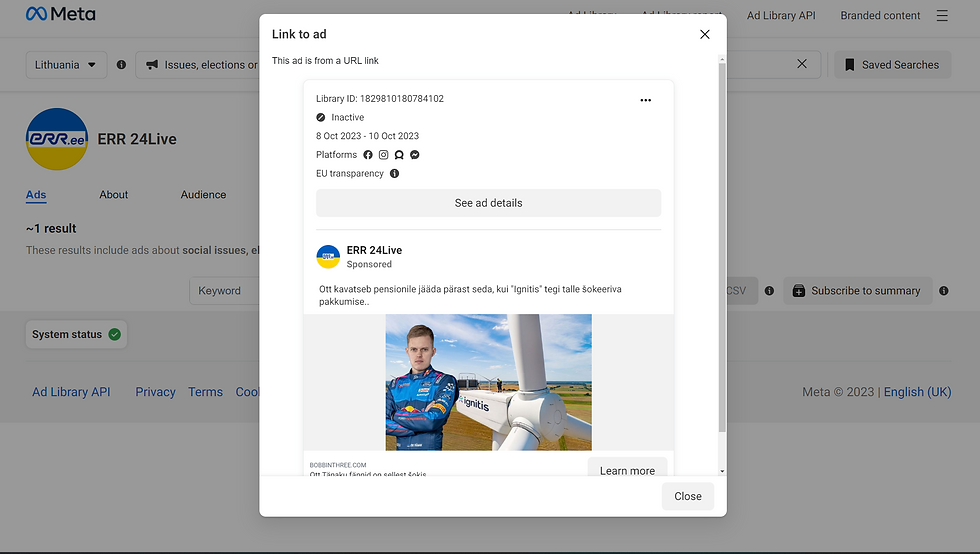Clear the search field with X icon

[802, 64]
